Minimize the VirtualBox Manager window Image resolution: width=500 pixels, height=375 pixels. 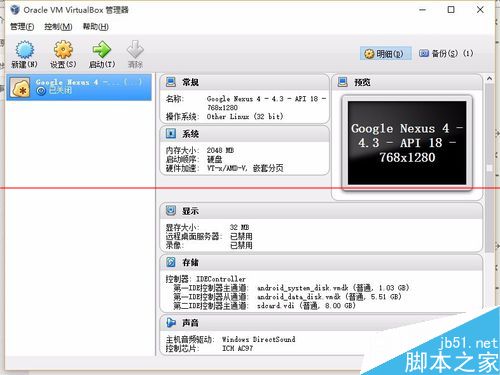(422, 10)
